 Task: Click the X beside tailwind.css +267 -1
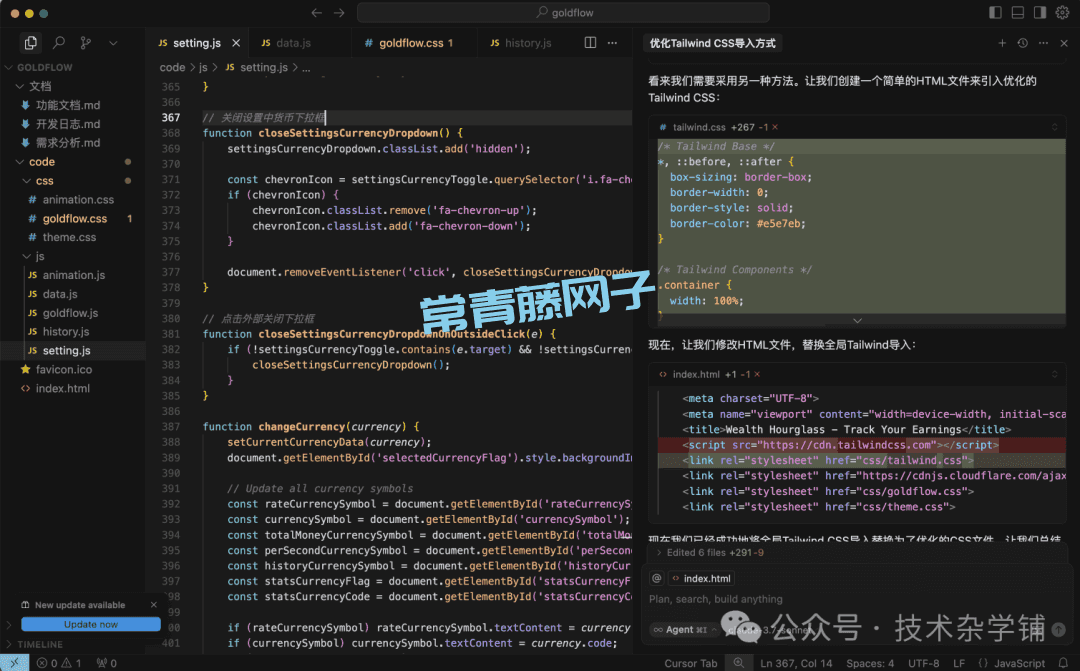pyautogui.click(x=775, y=127)
